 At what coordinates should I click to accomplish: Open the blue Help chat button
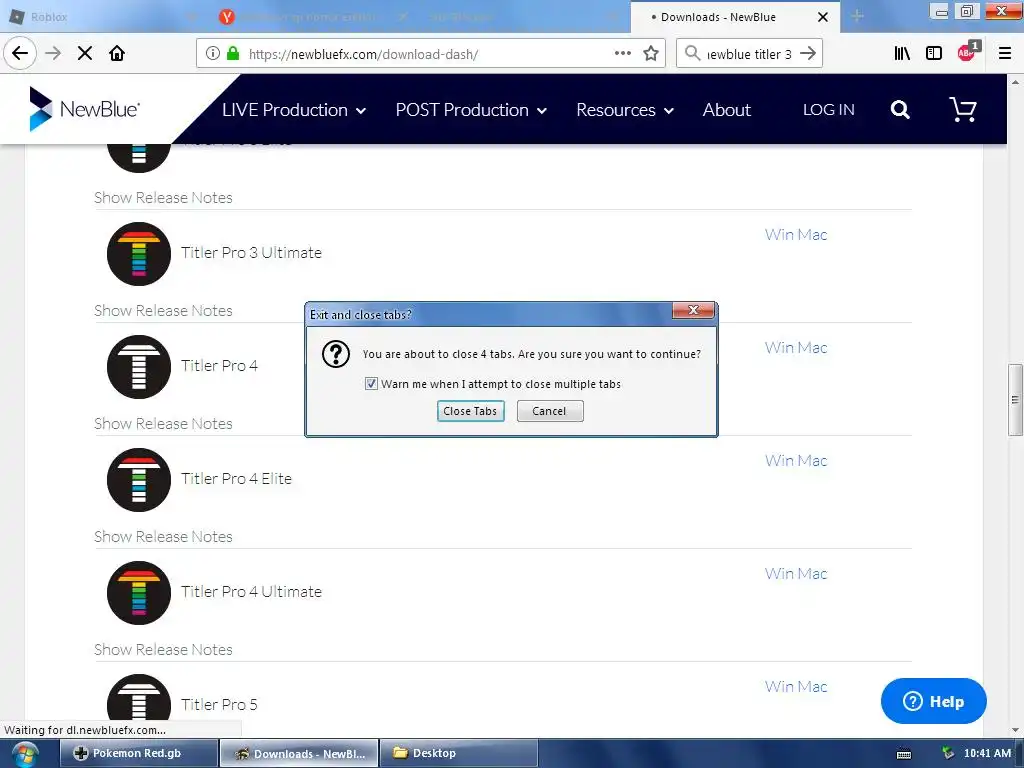(933, 701)
